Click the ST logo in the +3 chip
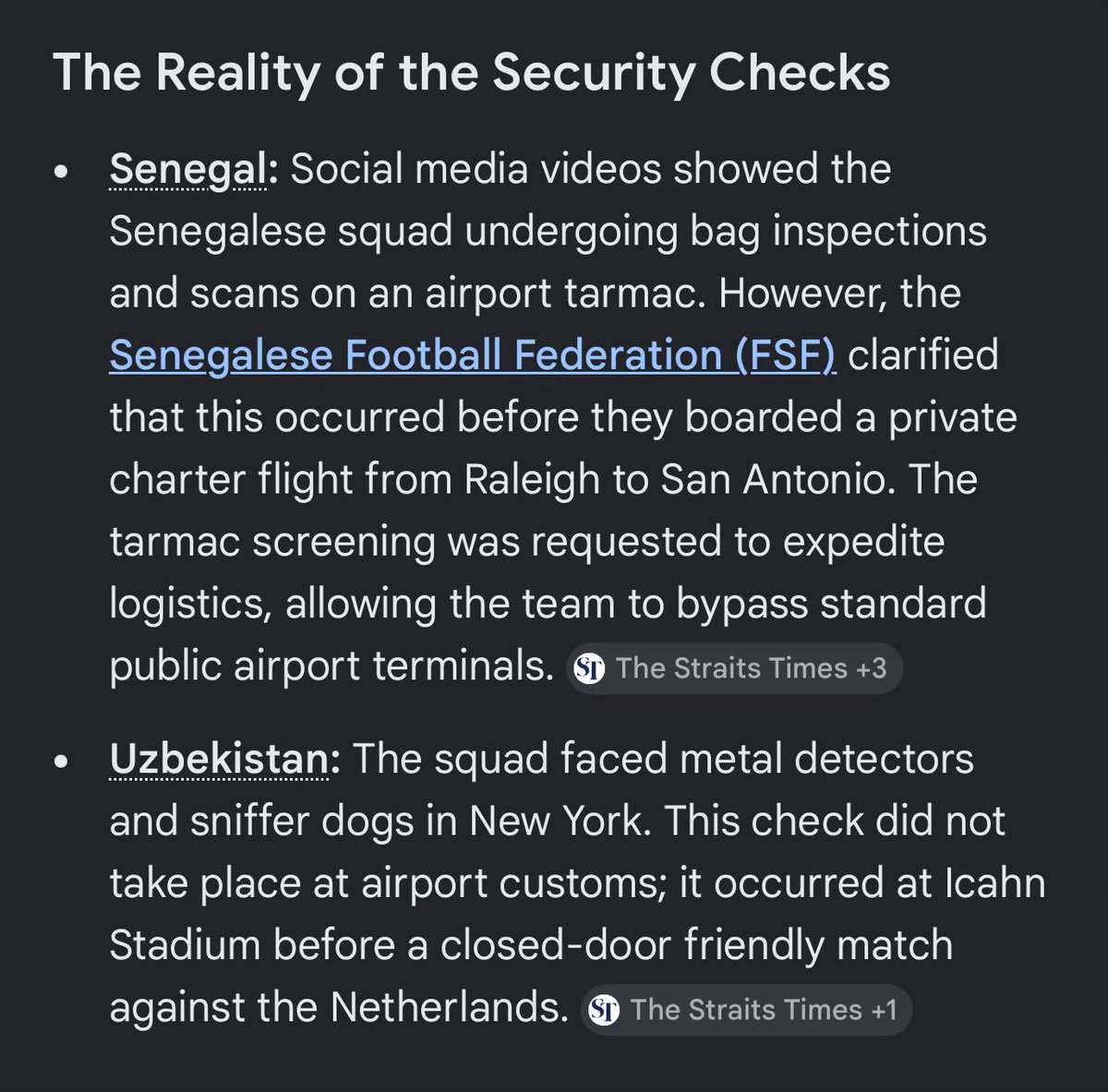This screenshot has height=1092, width=1108. [x=589, y=668]
